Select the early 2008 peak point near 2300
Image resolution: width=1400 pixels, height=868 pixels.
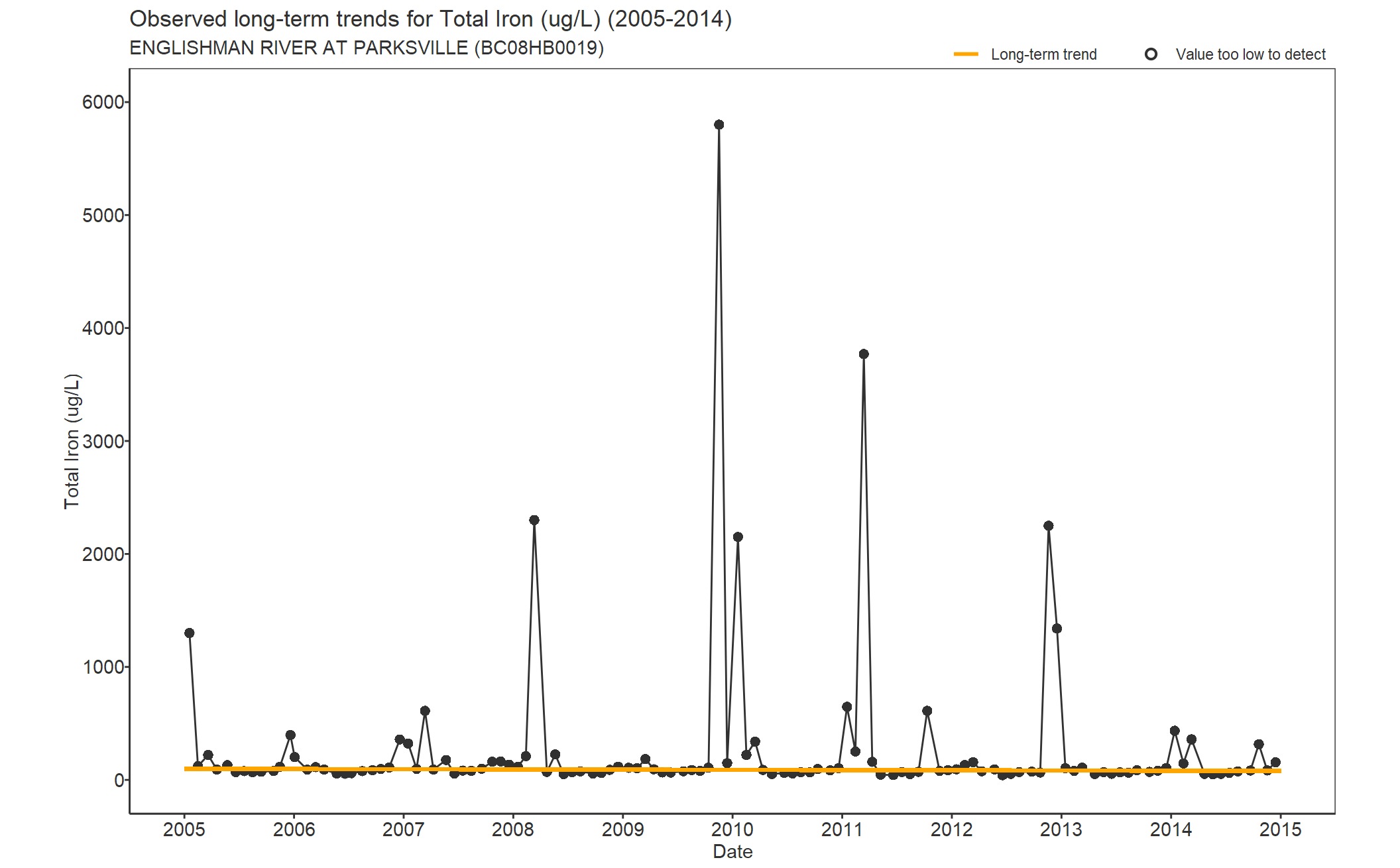pyautogui.click(x=534, y=520)
